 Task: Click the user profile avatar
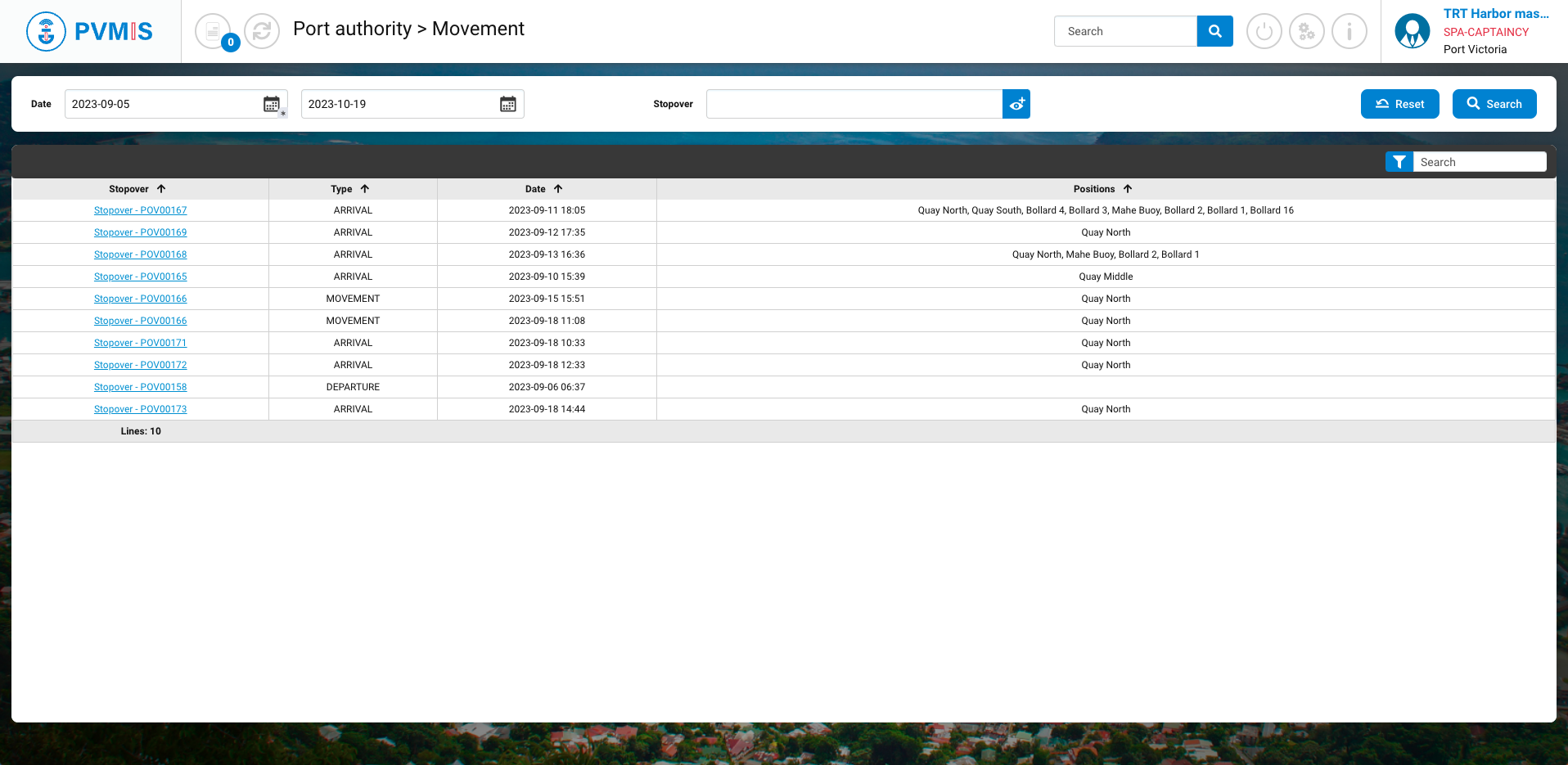point(1412,32)
